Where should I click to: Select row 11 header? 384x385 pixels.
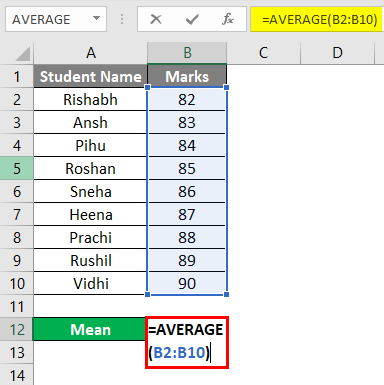click(17, 306)
